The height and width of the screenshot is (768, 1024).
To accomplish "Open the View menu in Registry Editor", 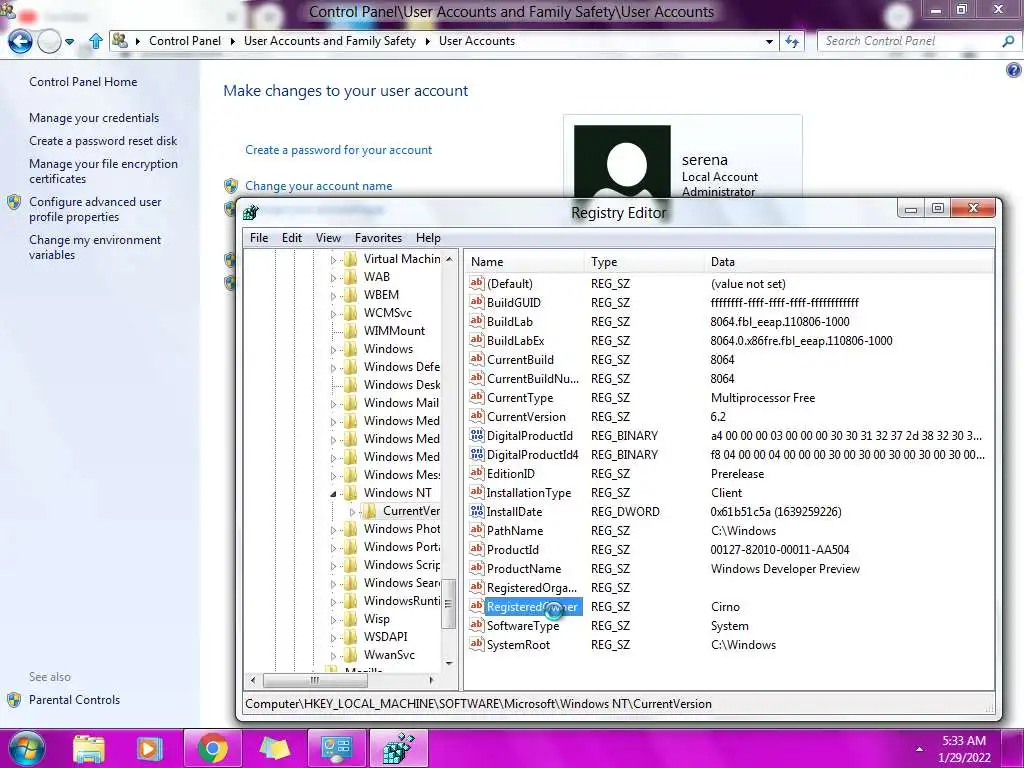I will pyautogui.click(x=328, y=238).
